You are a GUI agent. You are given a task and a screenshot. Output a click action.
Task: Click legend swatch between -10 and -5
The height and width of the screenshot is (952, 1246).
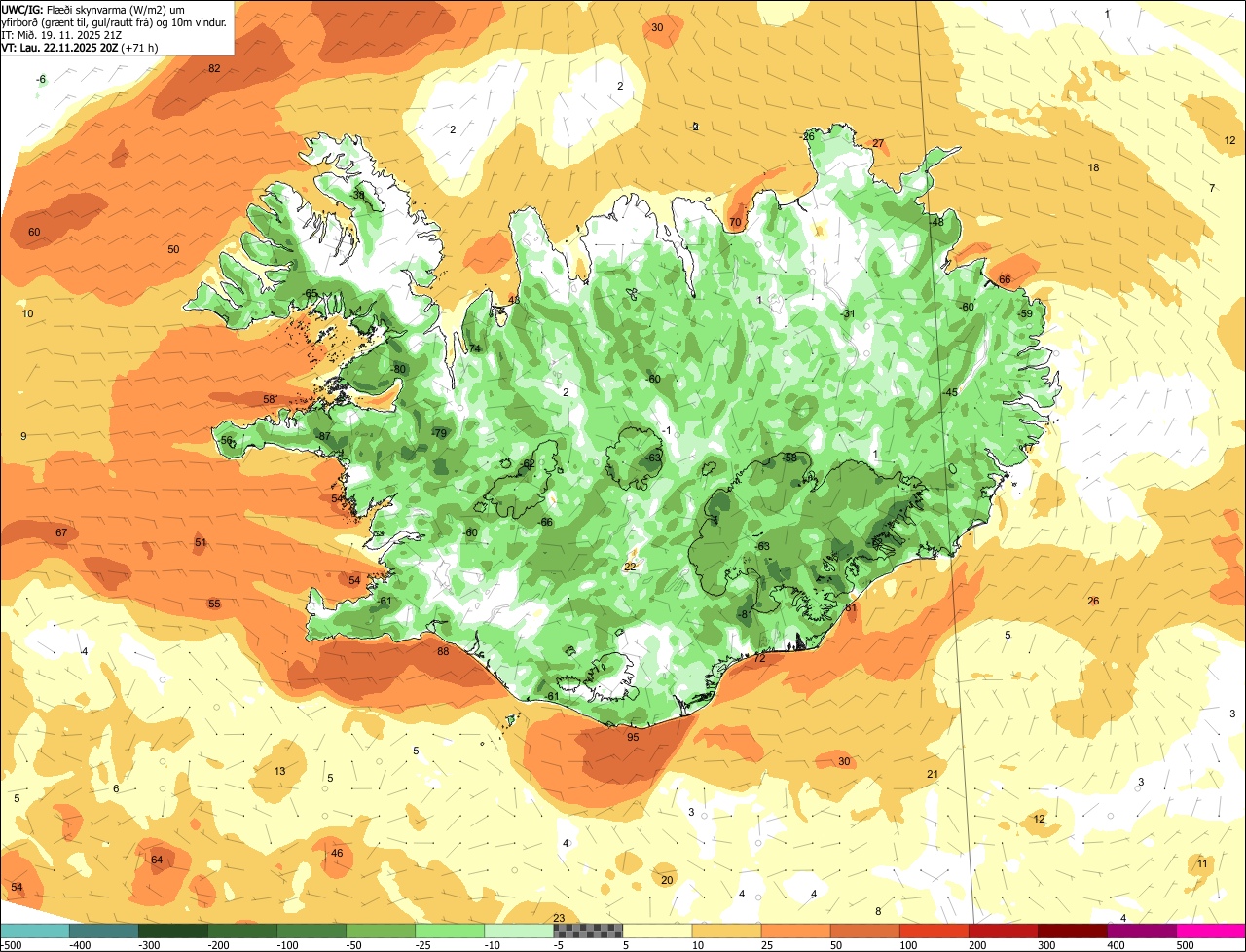[x=519, y=931]
